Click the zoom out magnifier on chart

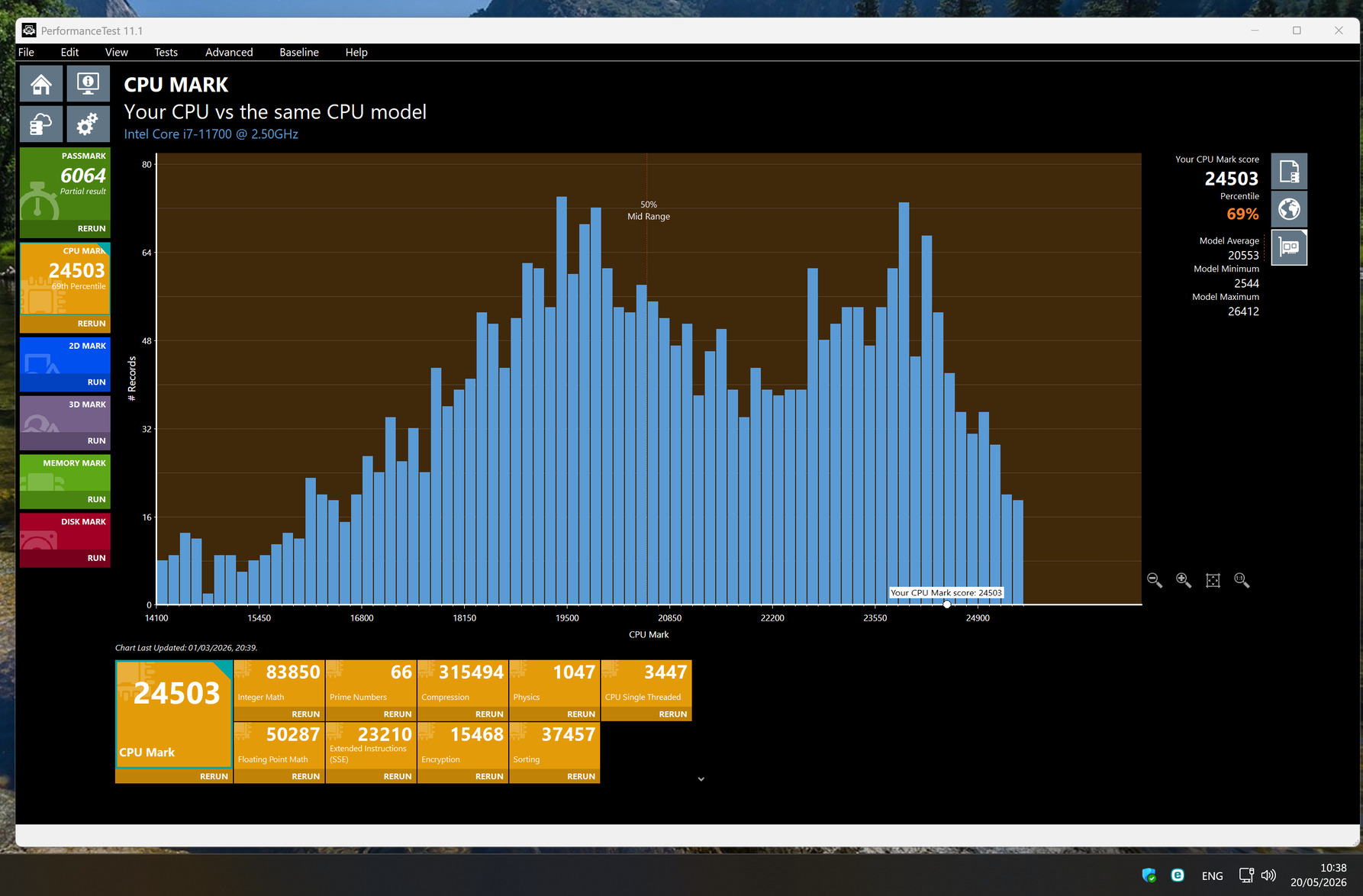click(x=1155, y=581)
